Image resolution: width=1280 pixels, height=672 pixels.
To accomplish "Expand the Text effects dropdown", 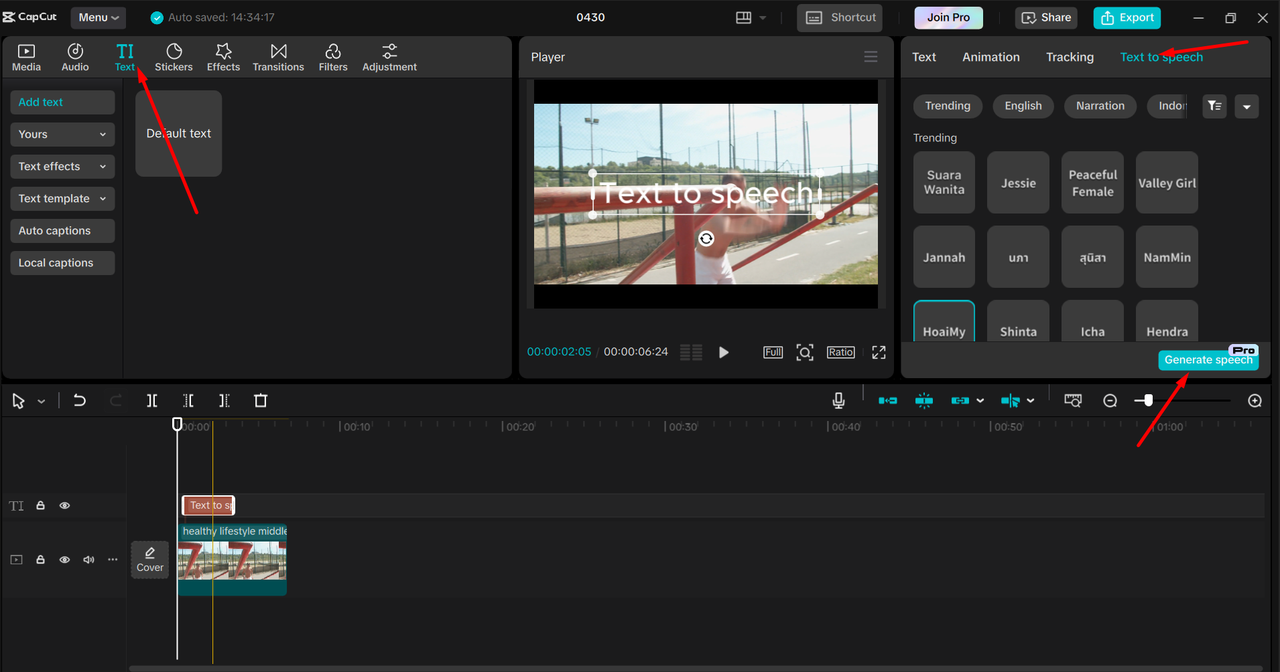I will click(x=62, y=167).
